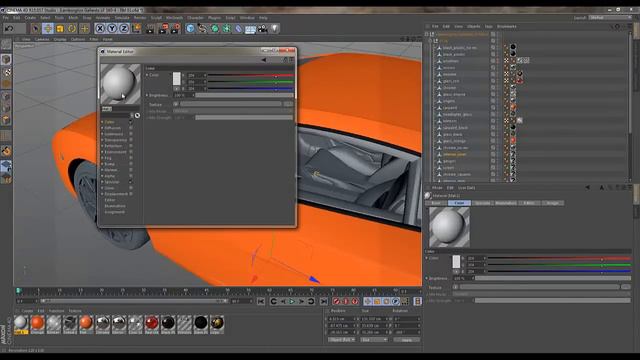
Task: Expand the Color disclosure triangle in Material Editor
Action: click(147, 75)
